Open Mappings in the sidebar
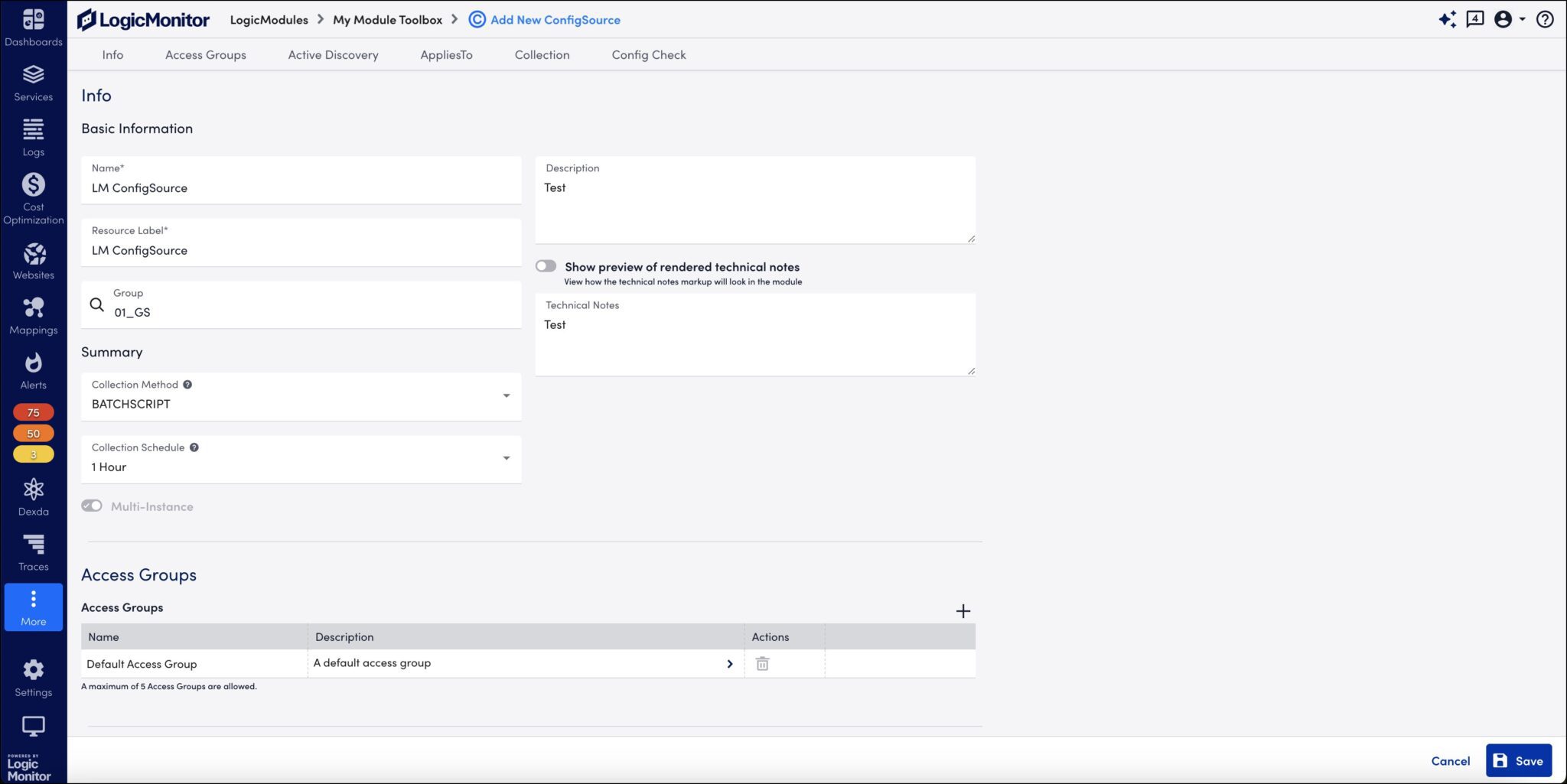 pos(33,317)
